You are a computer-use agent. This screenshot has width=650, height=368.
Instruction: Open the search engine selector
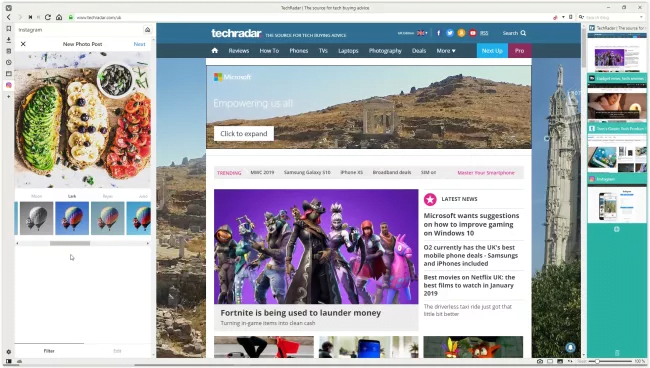pyautogui.click(x=582, y=17)
